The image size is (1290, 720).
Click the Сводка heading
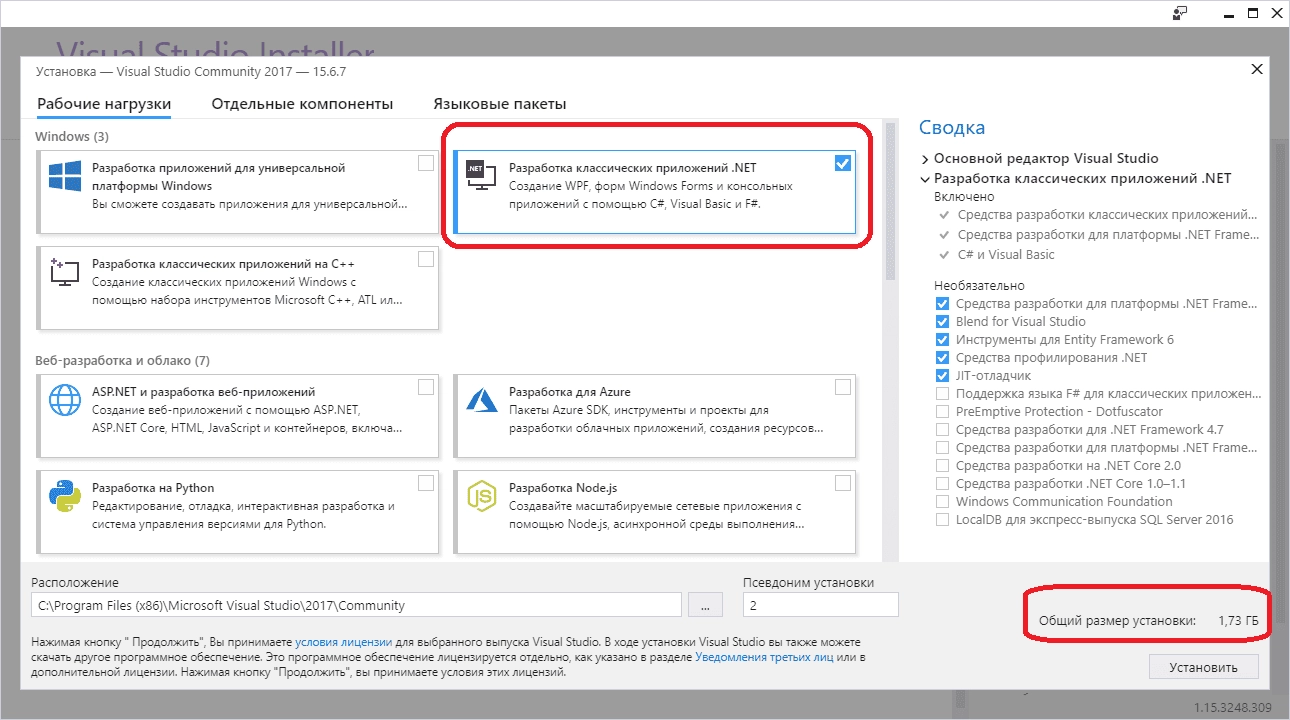click(x=952, y=128)
